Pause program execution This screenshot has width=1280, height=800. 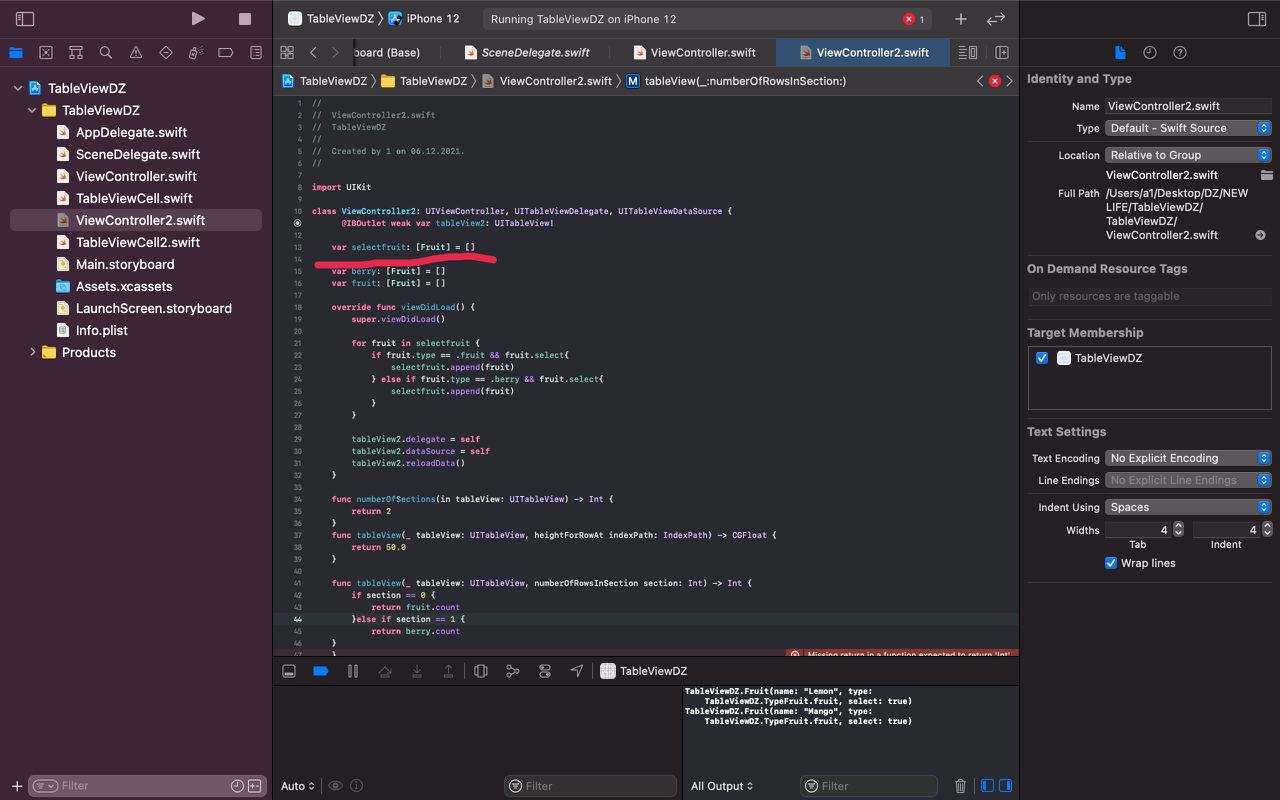point(353,671)
